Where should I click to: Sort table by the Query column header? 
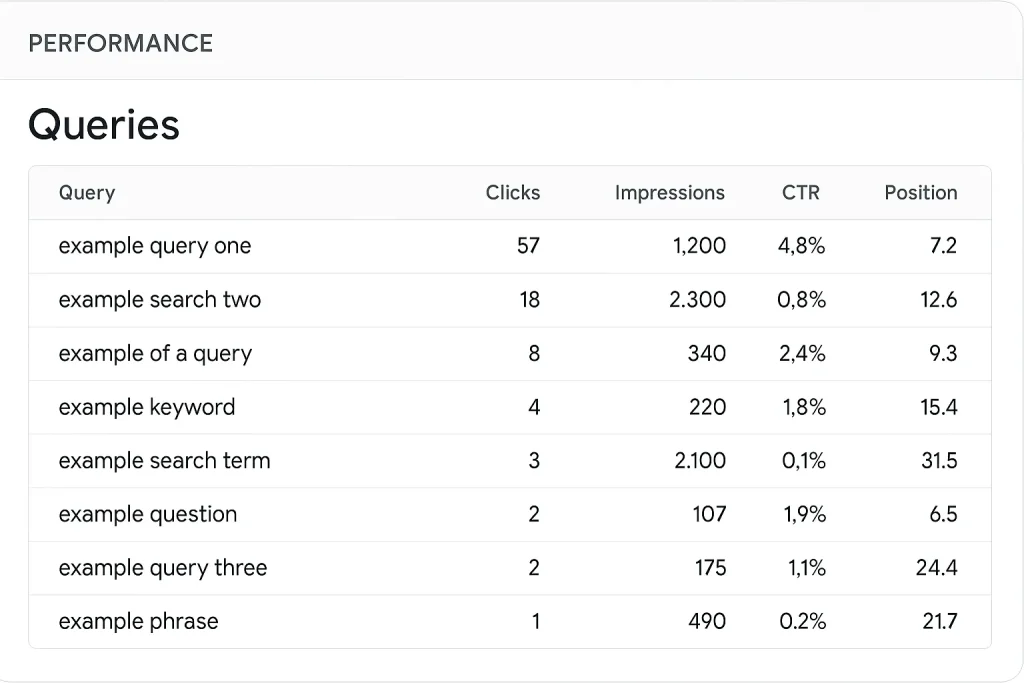pyautogui.click(x=86, y=193)
